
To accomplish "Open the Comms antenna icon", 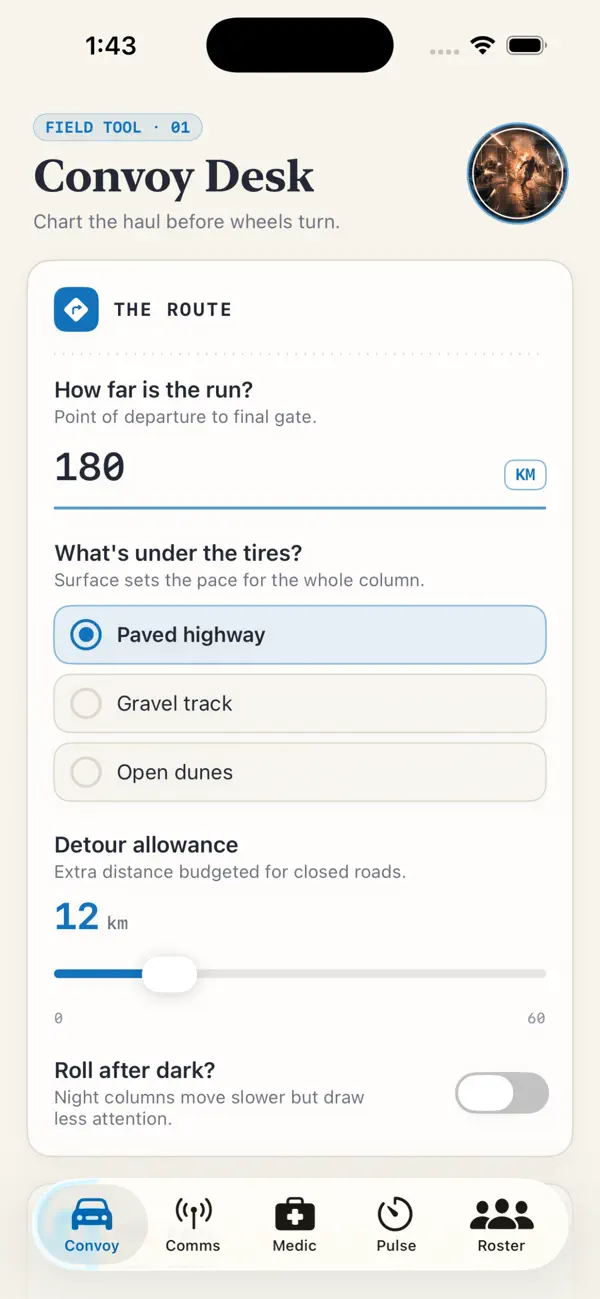I will point(193,1215).
